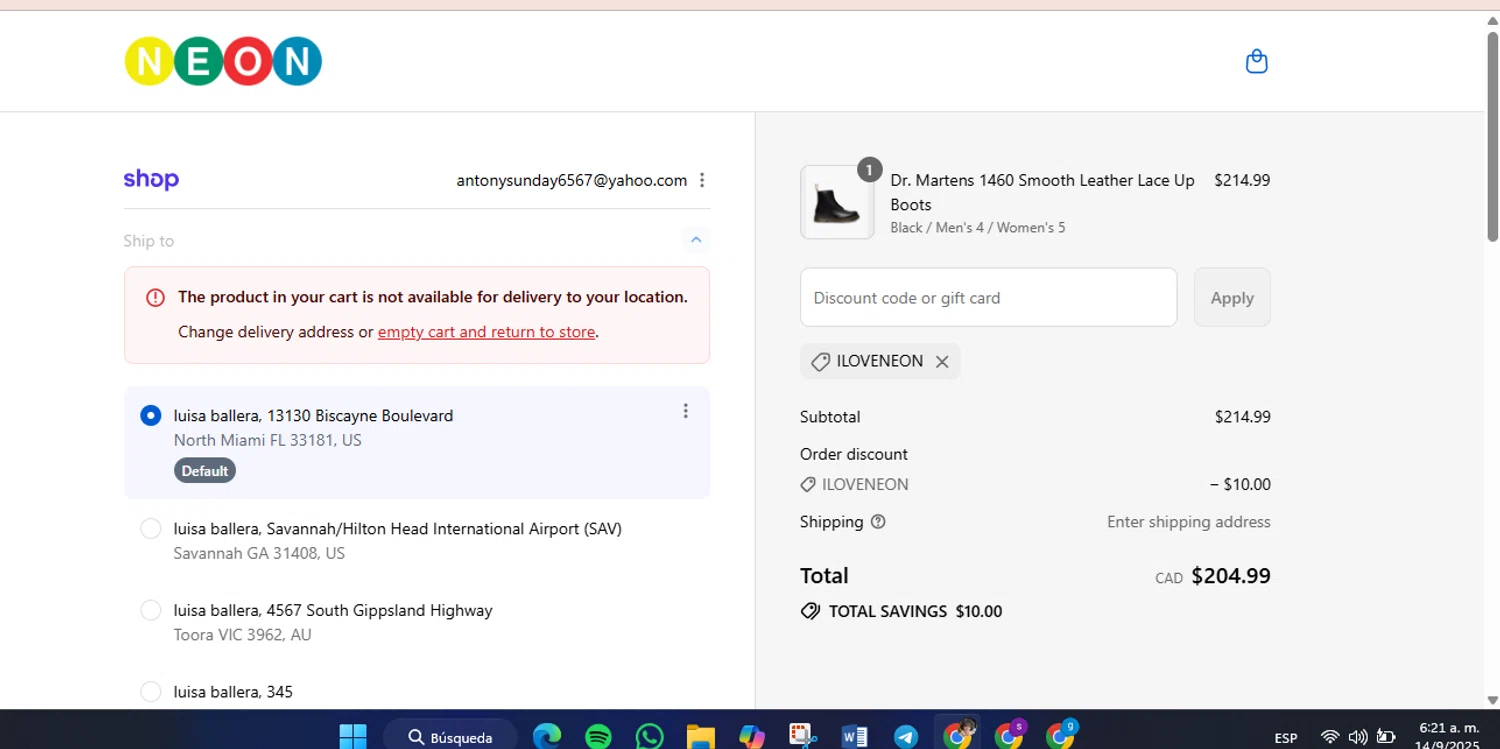
Task: Click the Shop logo
Action: (x=151, y=180)
